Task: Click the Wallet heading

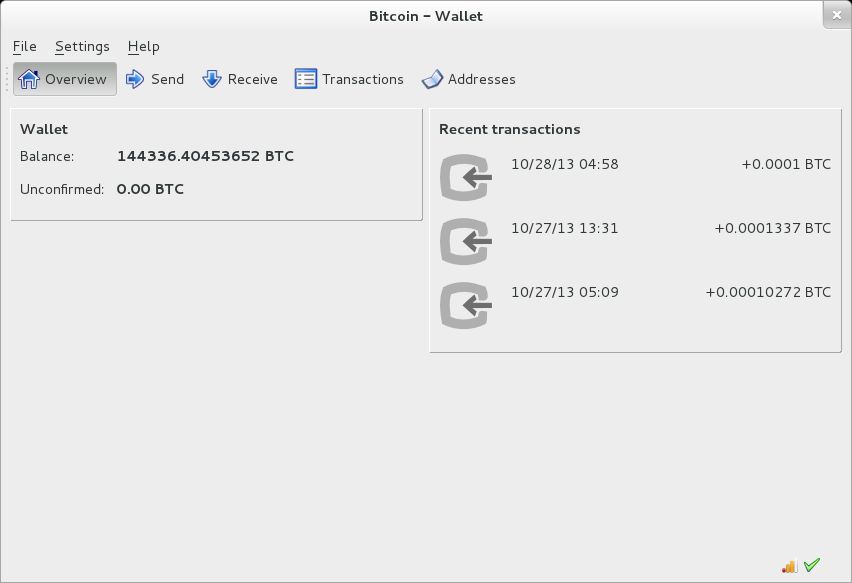Action: [44, 129]
